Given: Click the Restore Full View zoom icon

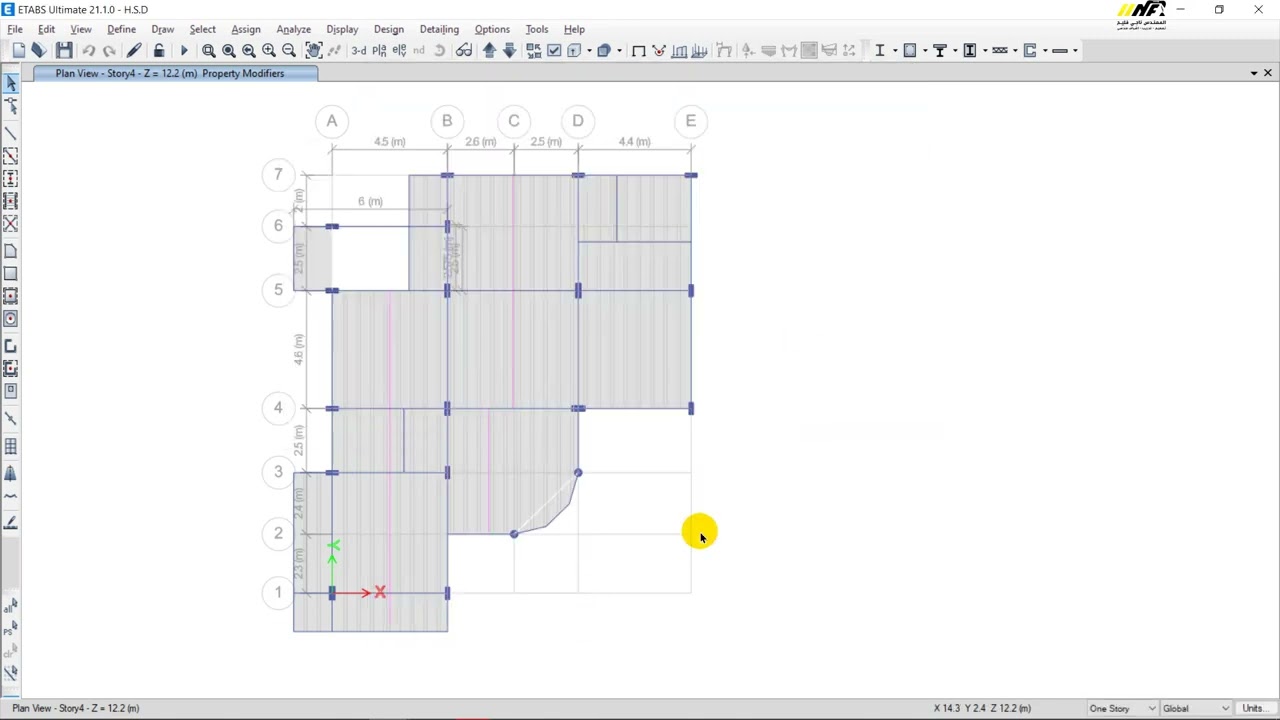Looking at the screenshot, I should tap(228, 50).
